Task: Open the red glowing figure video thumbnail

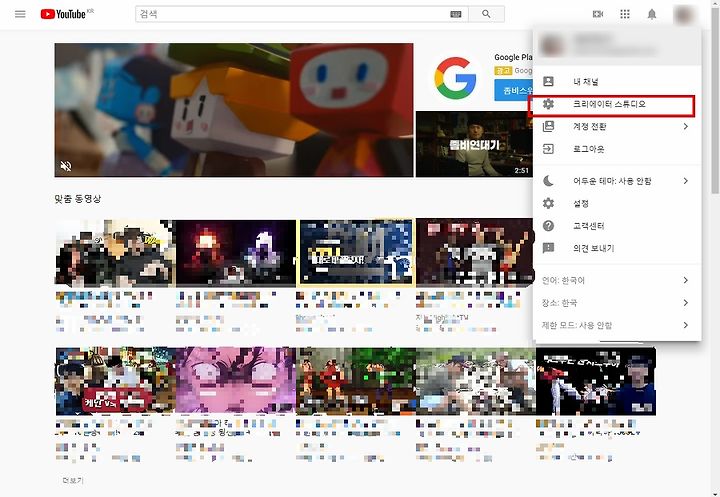Action: (236, 253)
